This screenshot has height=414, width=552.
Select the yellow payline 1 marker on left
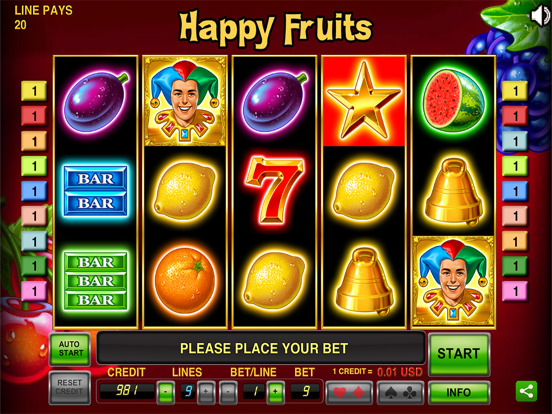34,91
